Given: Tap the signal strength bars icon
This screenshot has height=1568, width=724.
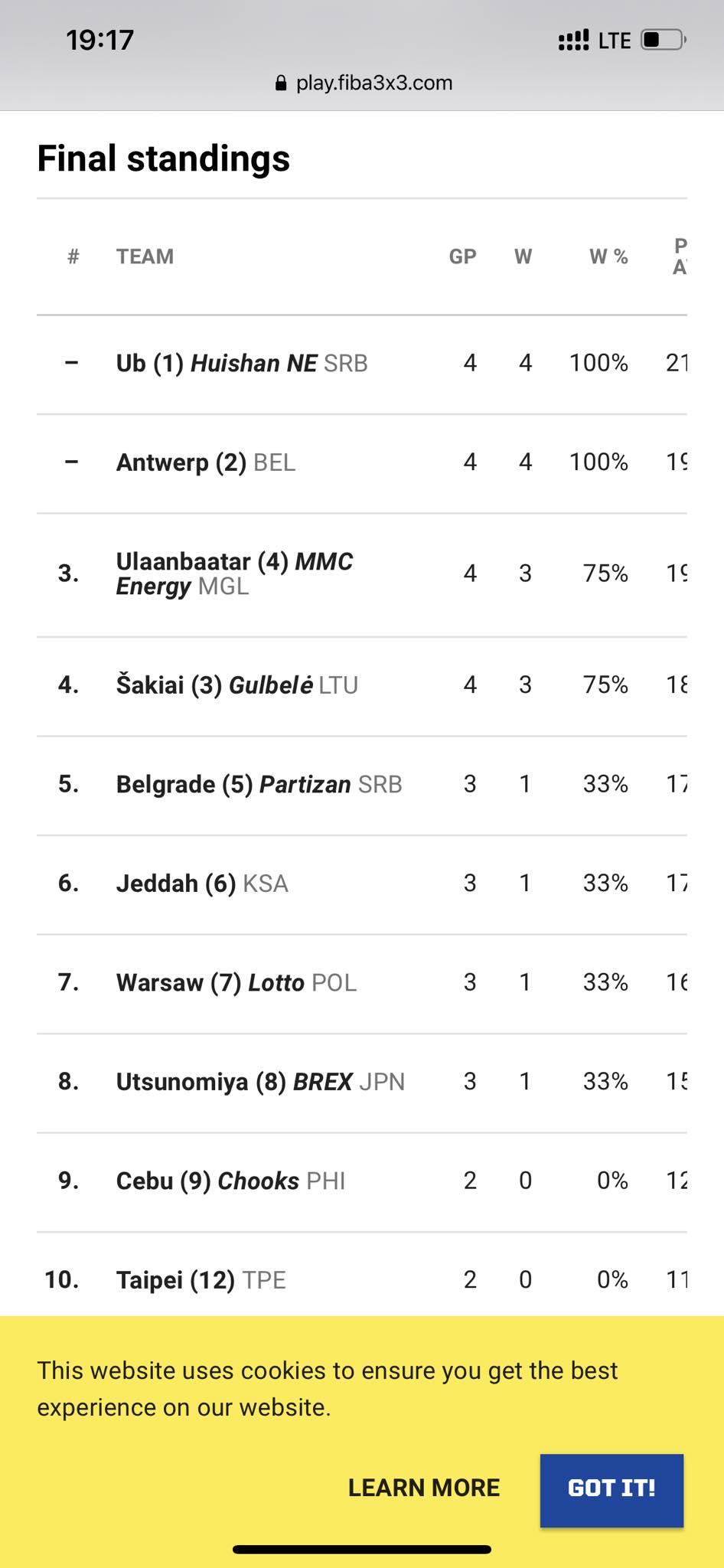Looking at the screenshot, I should pyautogui.click(x=573, y=40).
